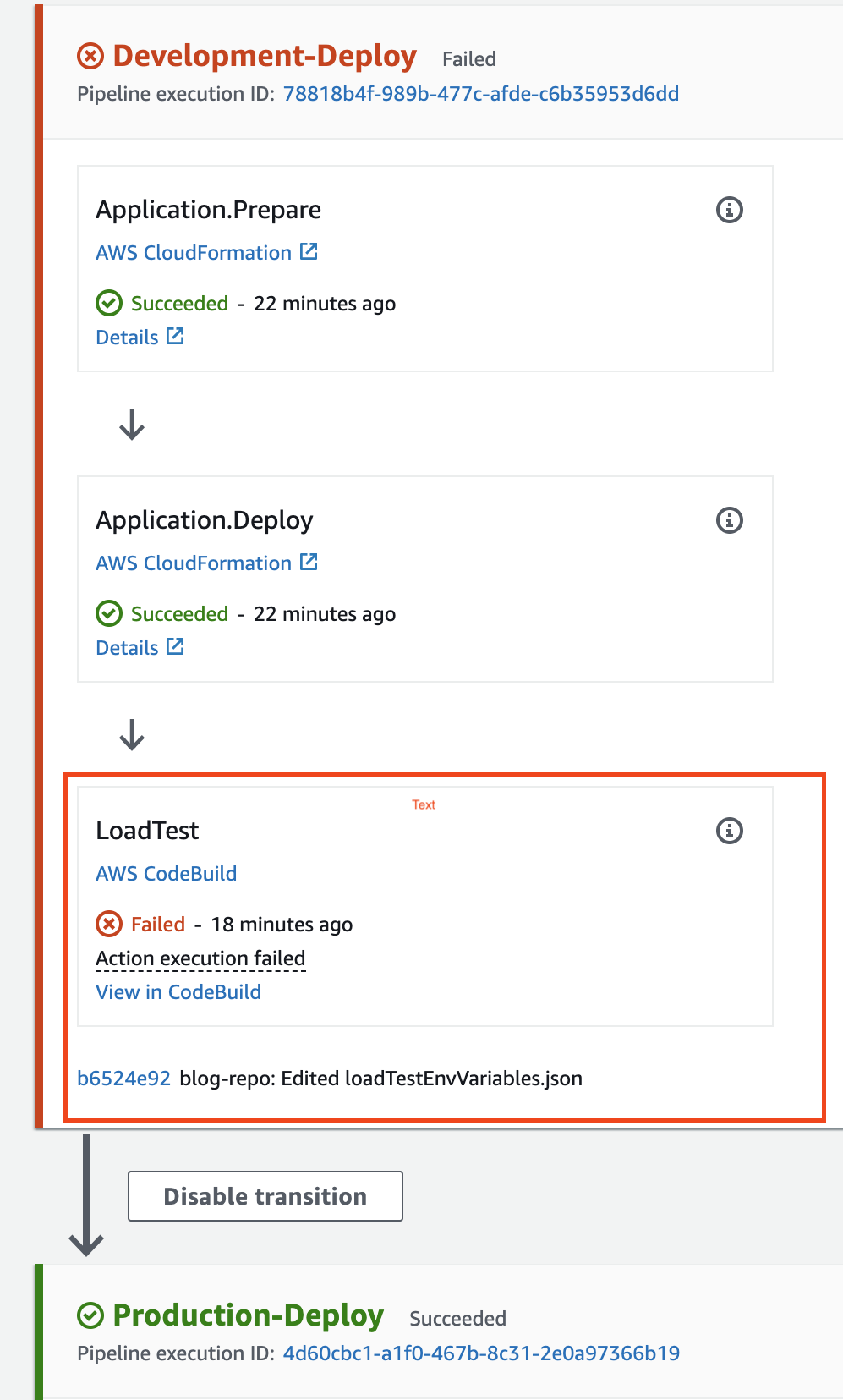The image size is (843, 1400).
Task: Open the AWS CodeBuild link in LoadTest
Action: point(166,873)
